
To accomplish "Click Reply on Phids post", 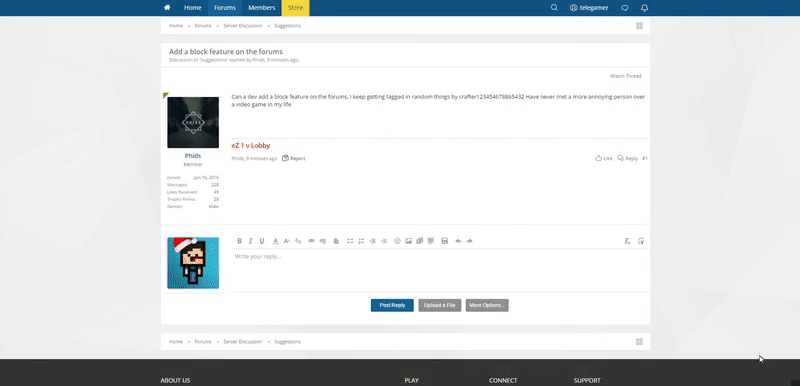I will [628, 158].
